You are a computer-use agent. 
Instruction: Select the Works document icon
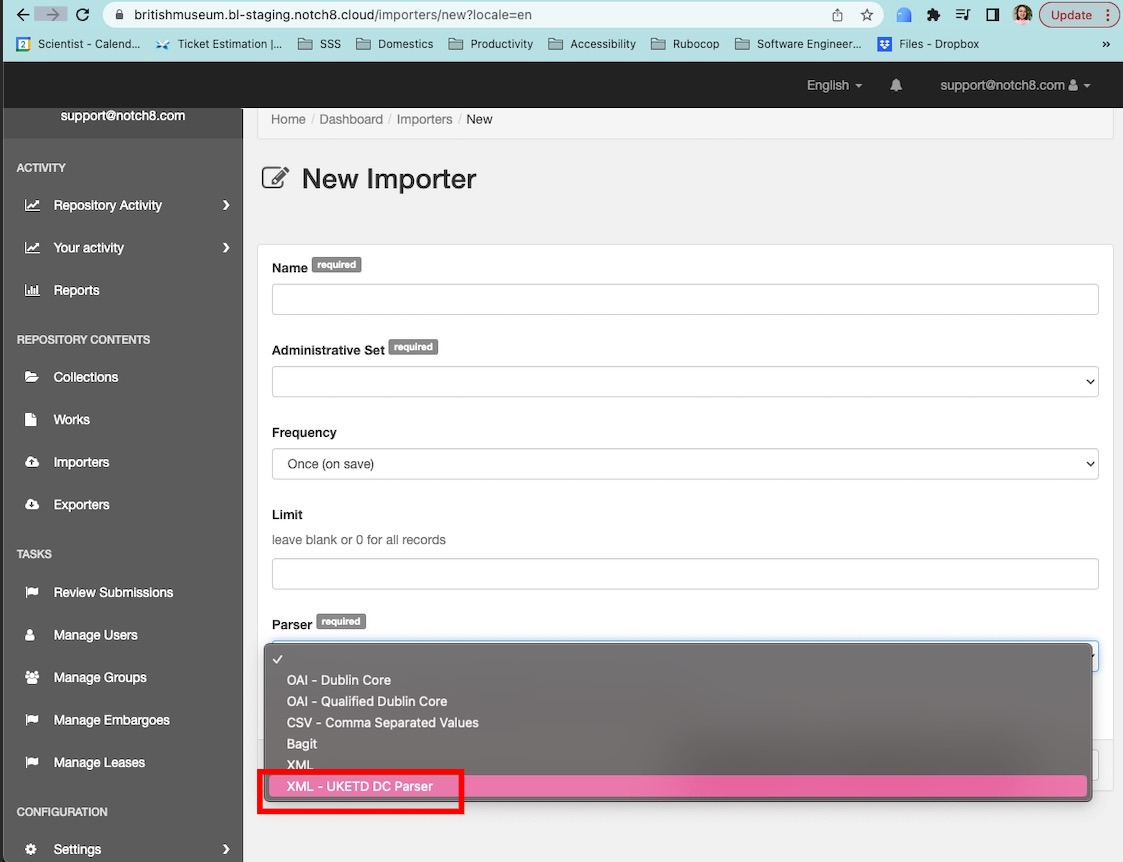(33, 419)
